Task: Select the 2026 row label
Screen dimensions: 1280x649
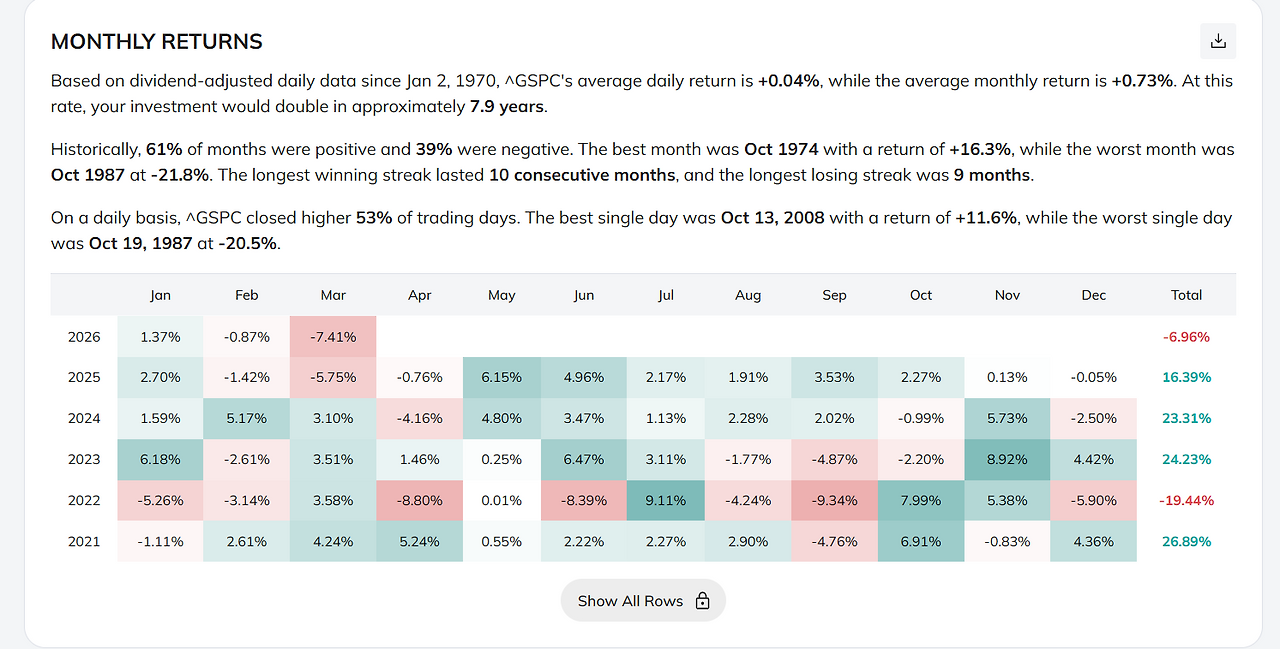Action: pyautogui.click(x=84, y=337)
